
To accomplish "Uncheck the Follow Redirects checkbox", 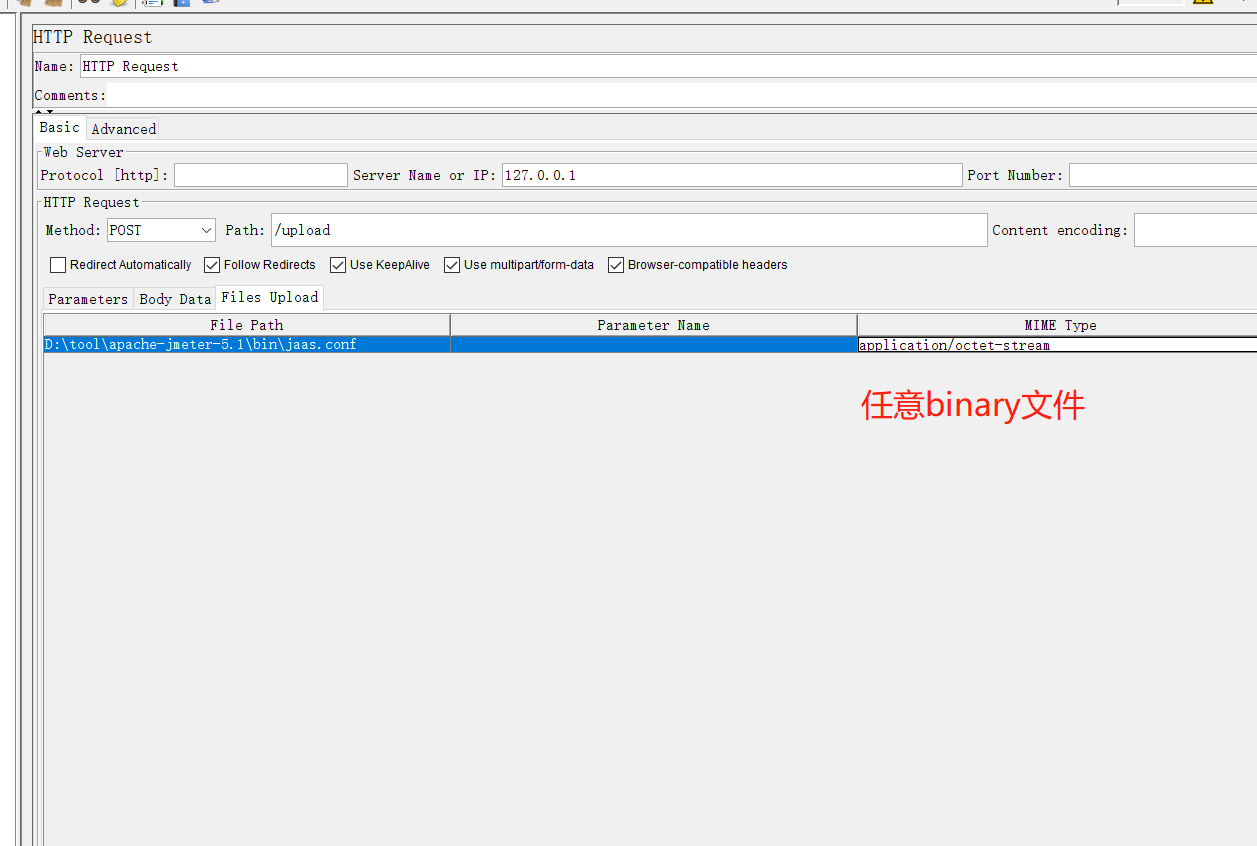I will 212,265.
